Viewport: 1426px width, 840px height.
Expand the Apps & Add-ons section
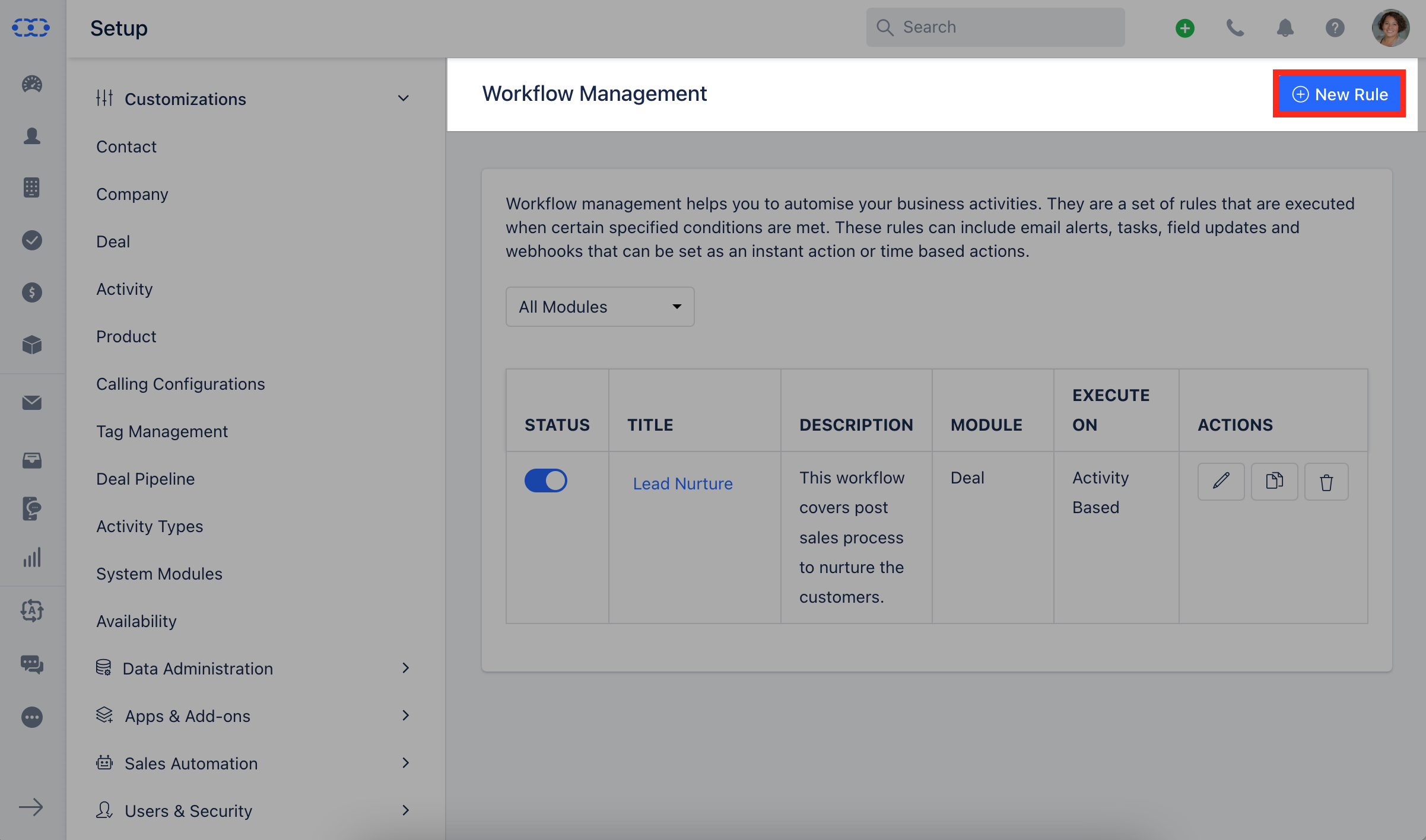(405, 715)
